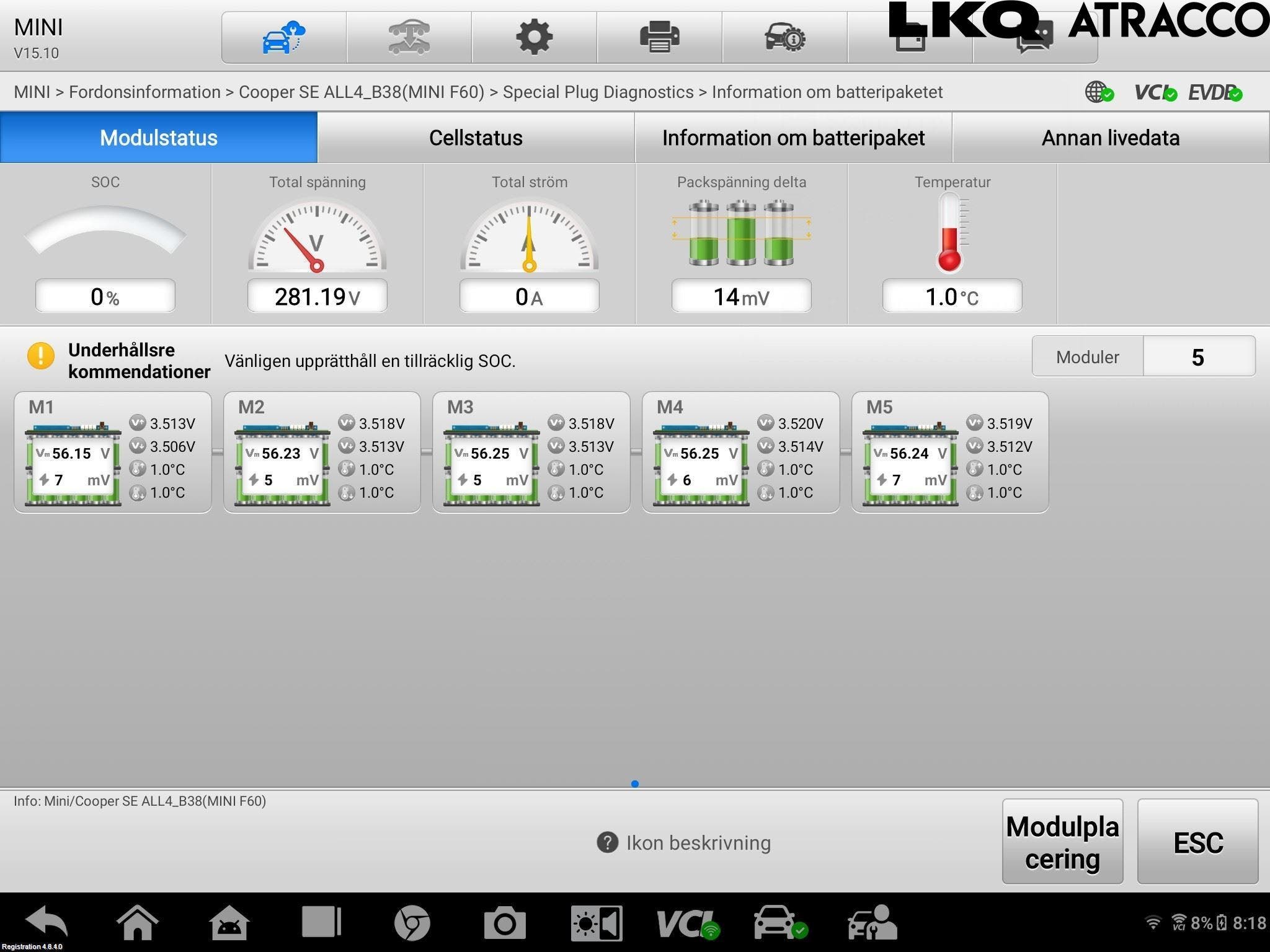
Task: Open the cloud vehicle diagnostics icon
Action: (284, 37)
